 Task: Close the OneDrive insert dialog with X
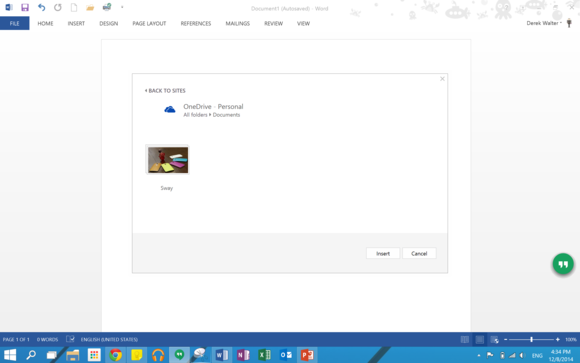442,79
